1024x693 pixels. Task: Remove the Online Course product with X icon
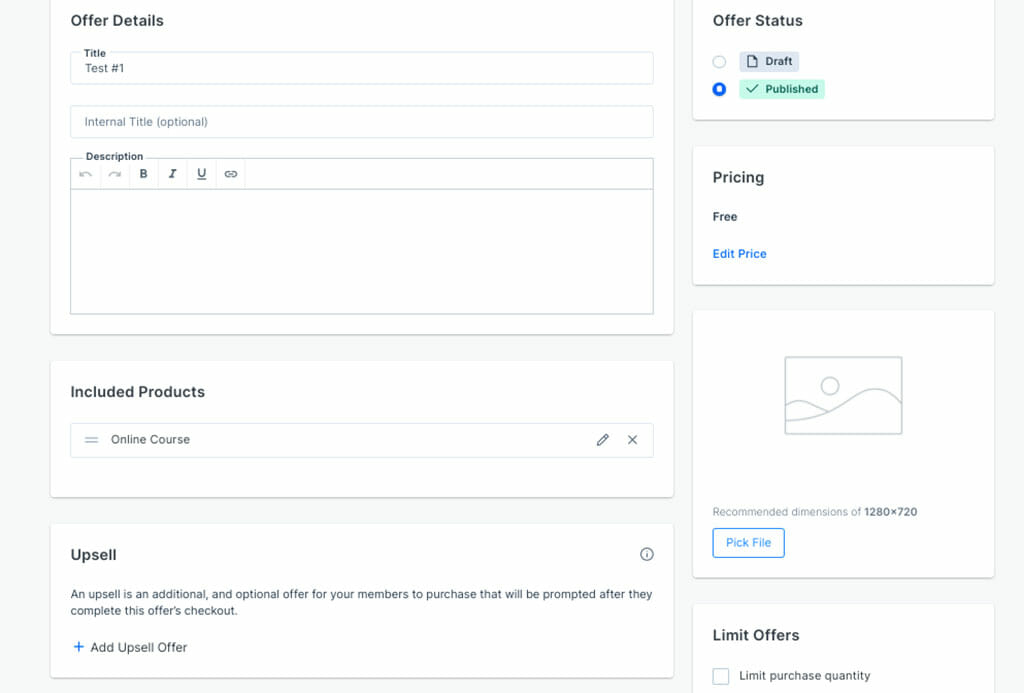[632, 440]
